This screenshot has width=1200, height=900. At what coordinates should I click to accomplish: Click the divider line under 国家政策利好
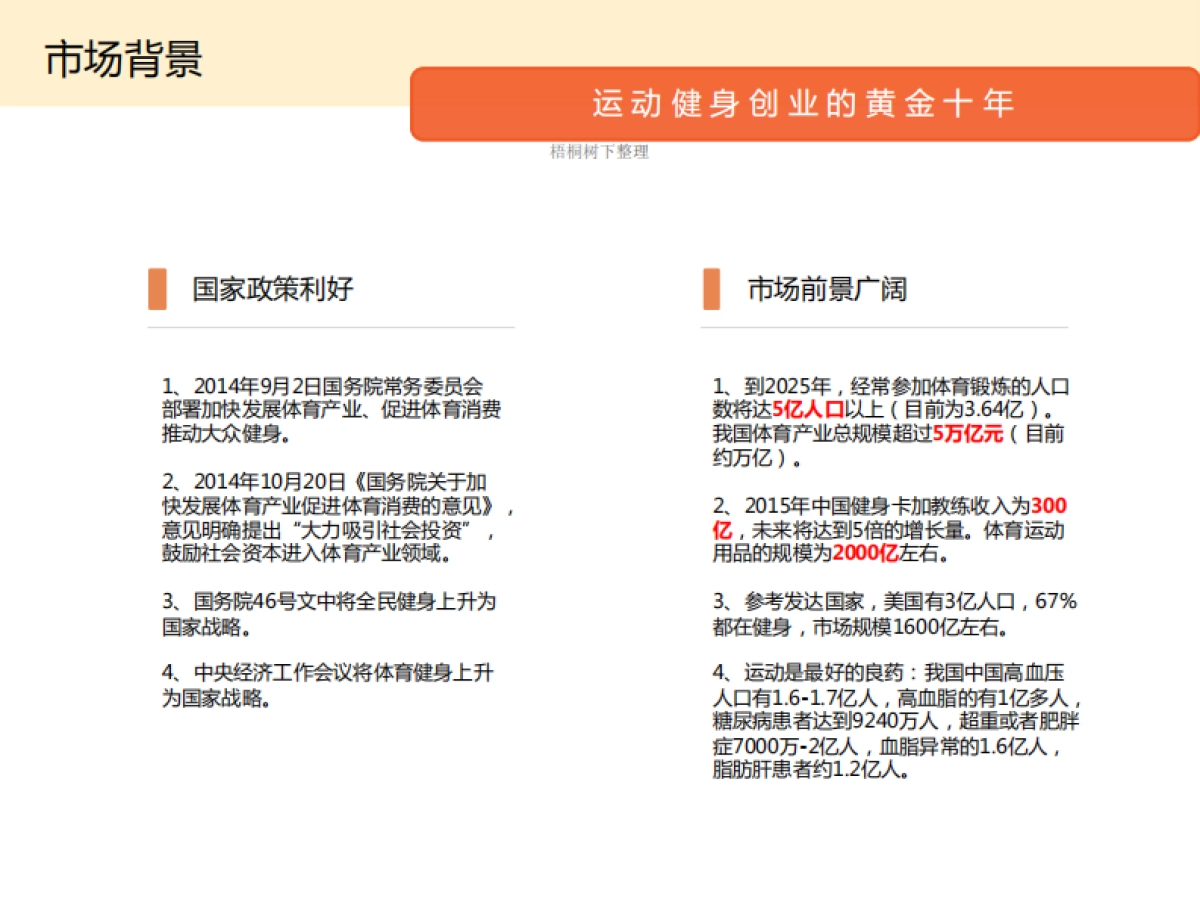330,325
